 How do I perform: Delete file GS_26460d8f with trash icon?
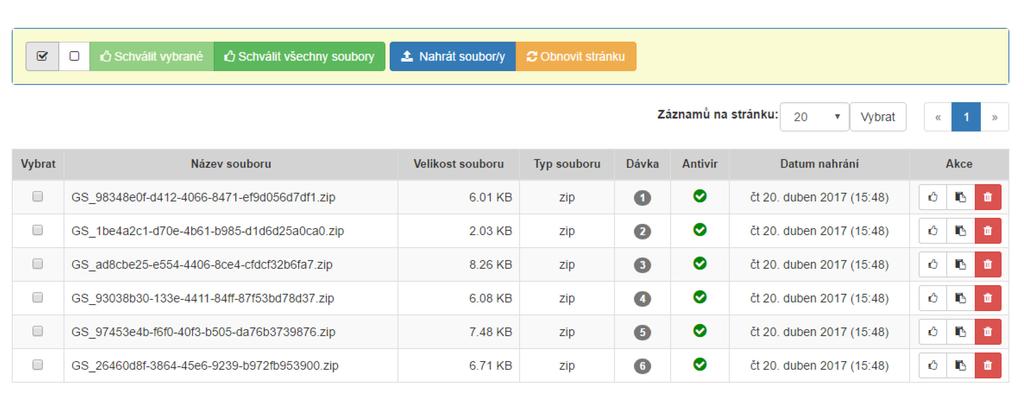coord(987,366)
